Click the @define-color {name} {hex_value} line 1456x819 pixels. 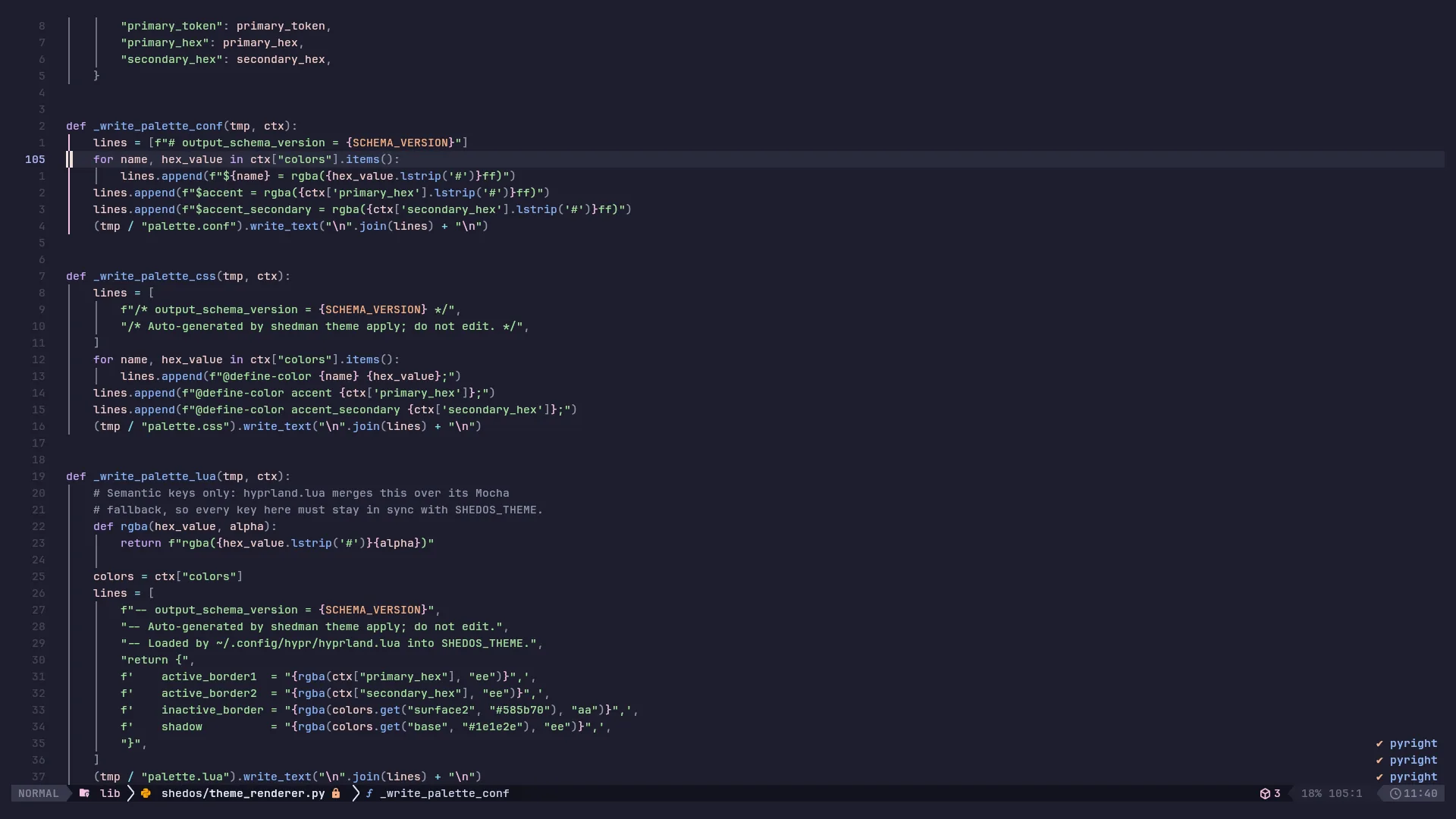(290, 376)
